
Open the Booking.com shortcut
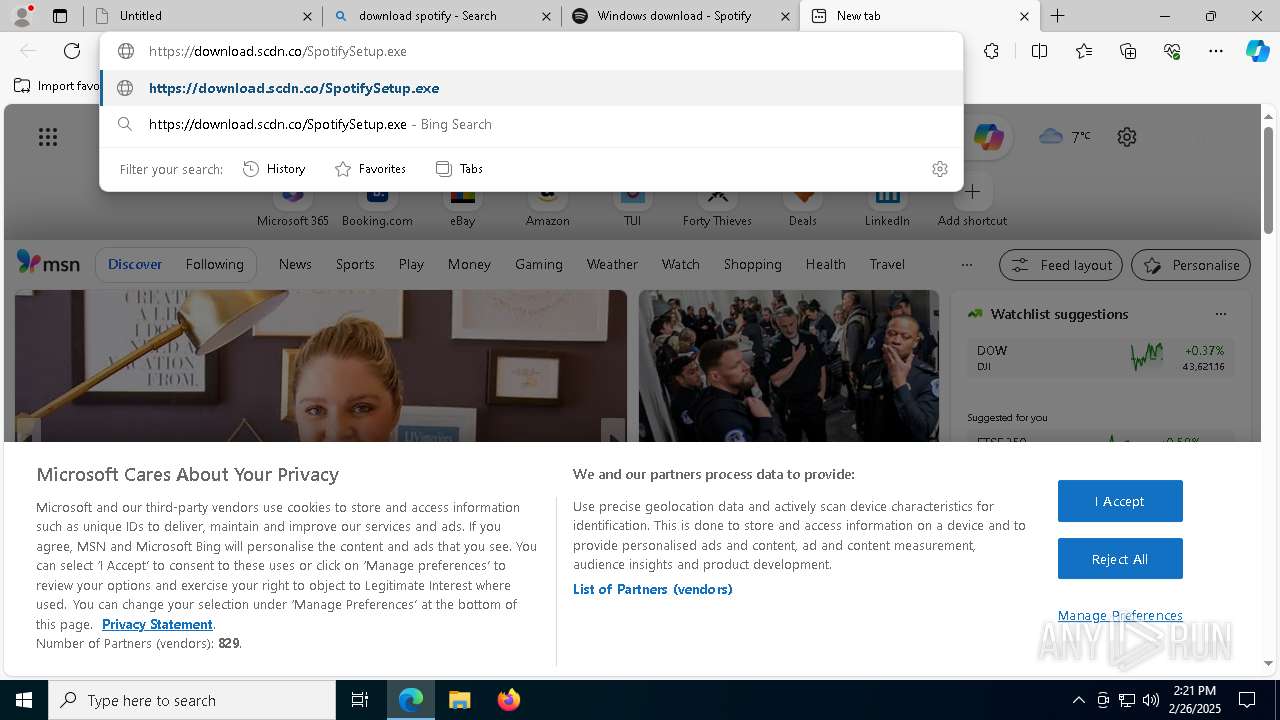[377, 205]
